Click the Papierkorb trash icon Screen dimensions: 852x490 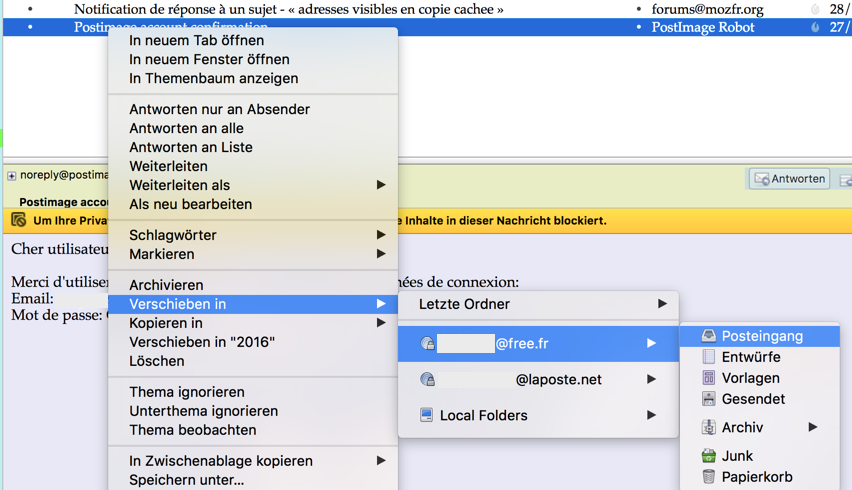point(708,477)
